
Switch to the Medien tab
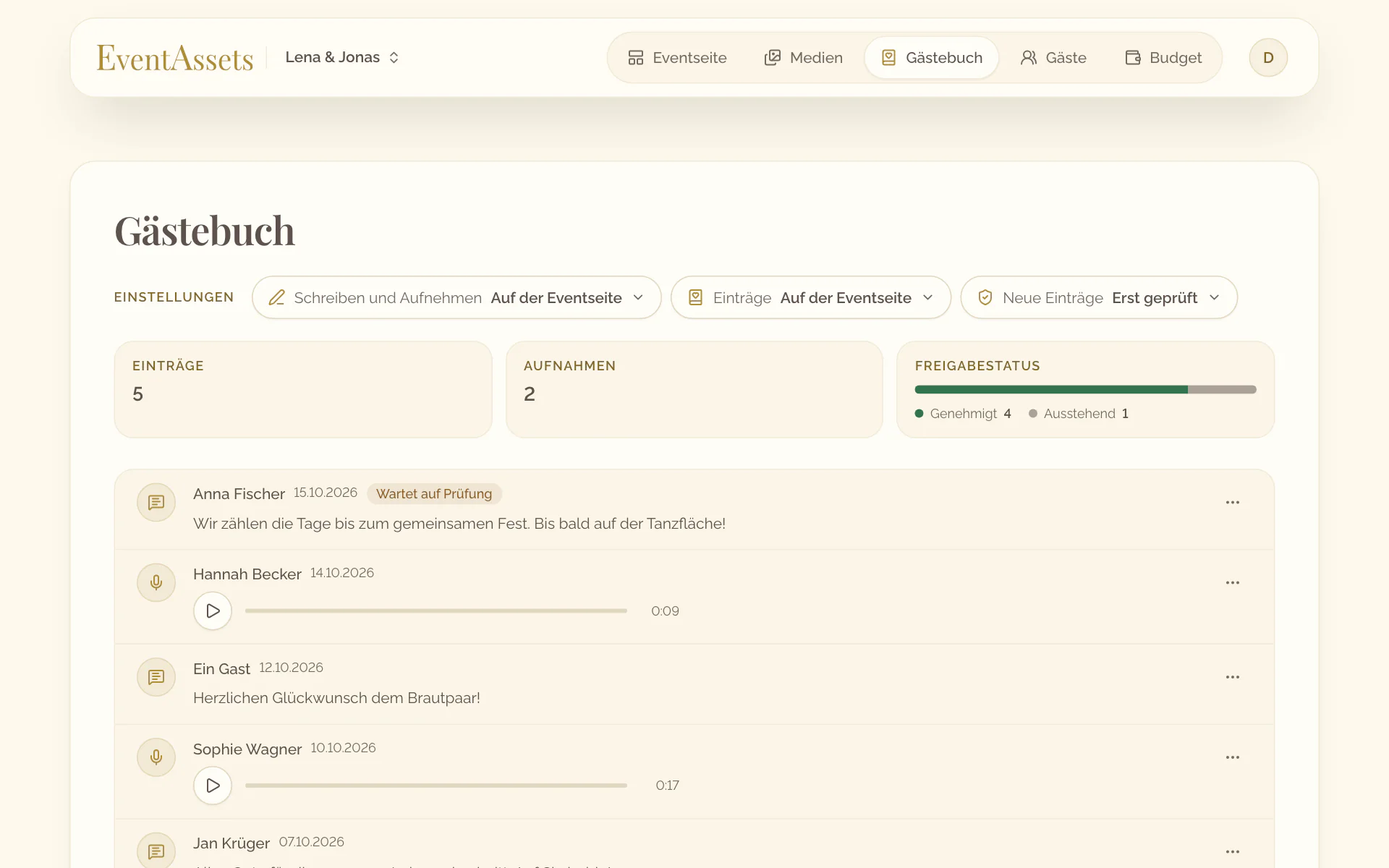coord(804,58)
